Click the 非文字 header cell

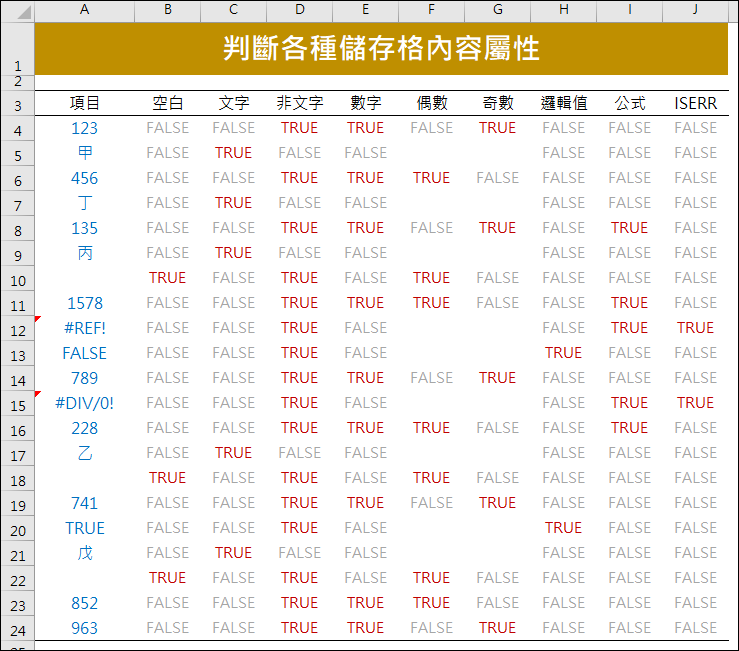tap(299, 103)
